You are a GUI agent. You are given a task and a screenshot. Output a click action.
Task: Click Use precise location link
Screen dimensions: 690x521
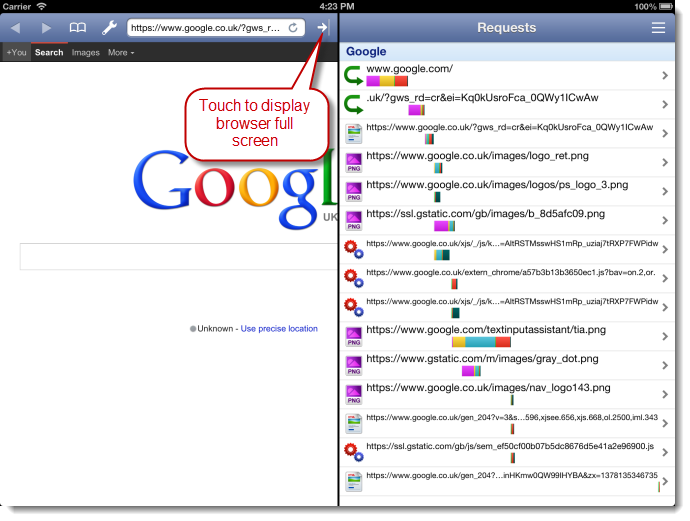tap(279, 329)
